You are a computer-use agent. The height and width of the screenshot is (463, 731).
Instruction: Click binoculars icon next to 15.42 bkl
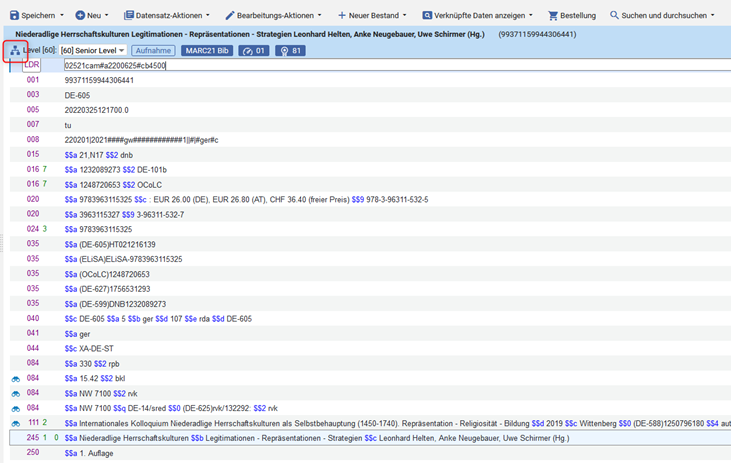(16, 379)
